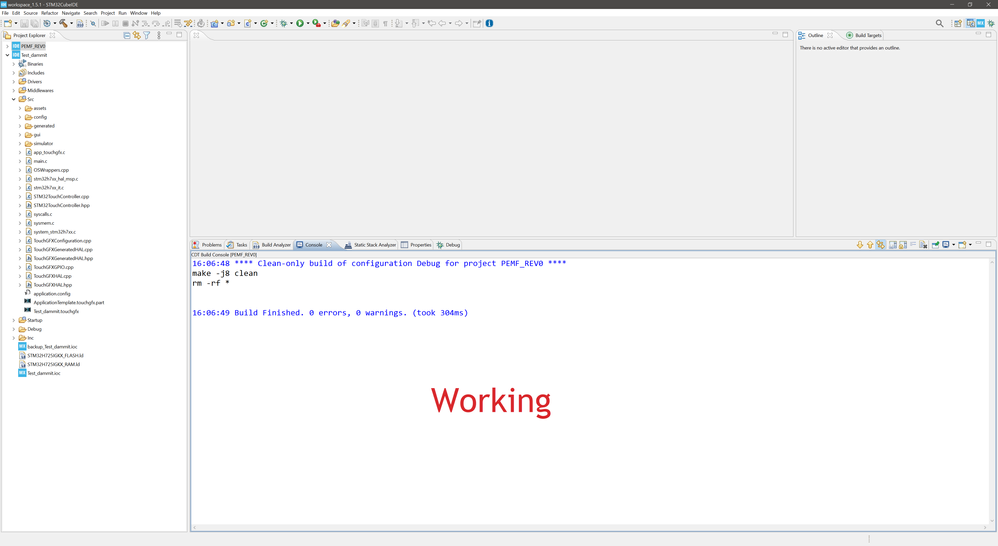Open Project Explorer view menu
The height and width of the screenshot is (546, 998).
point(158,35)
